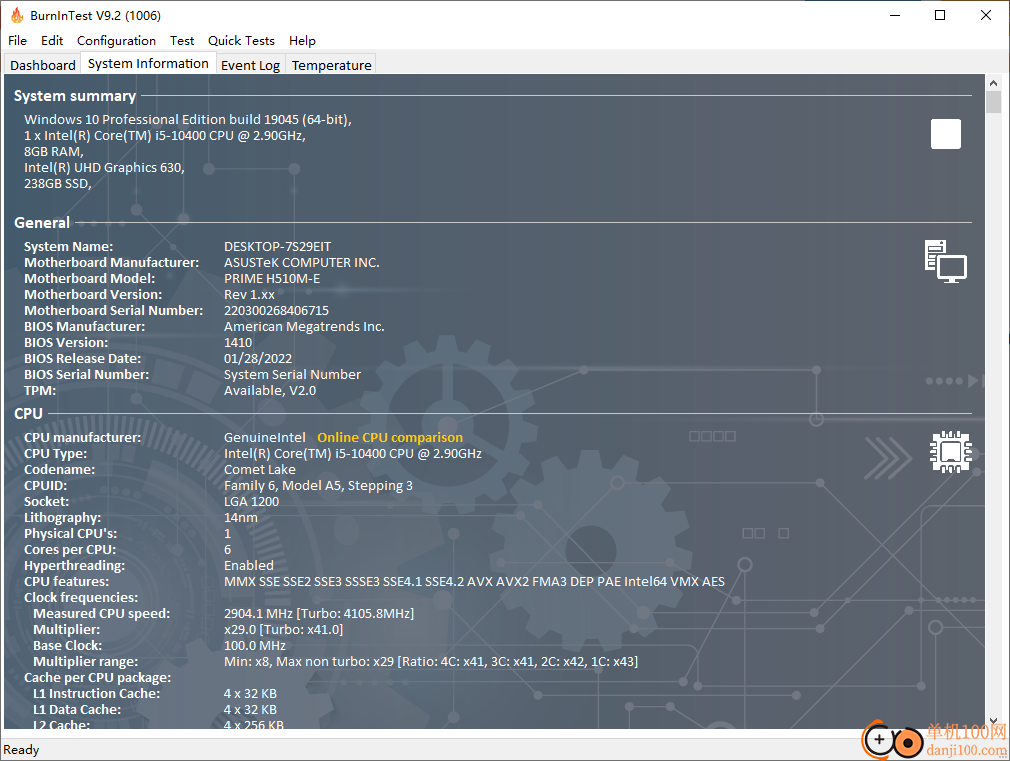
Task: Click the Multiplier range value row
Action: click(431, 662)
